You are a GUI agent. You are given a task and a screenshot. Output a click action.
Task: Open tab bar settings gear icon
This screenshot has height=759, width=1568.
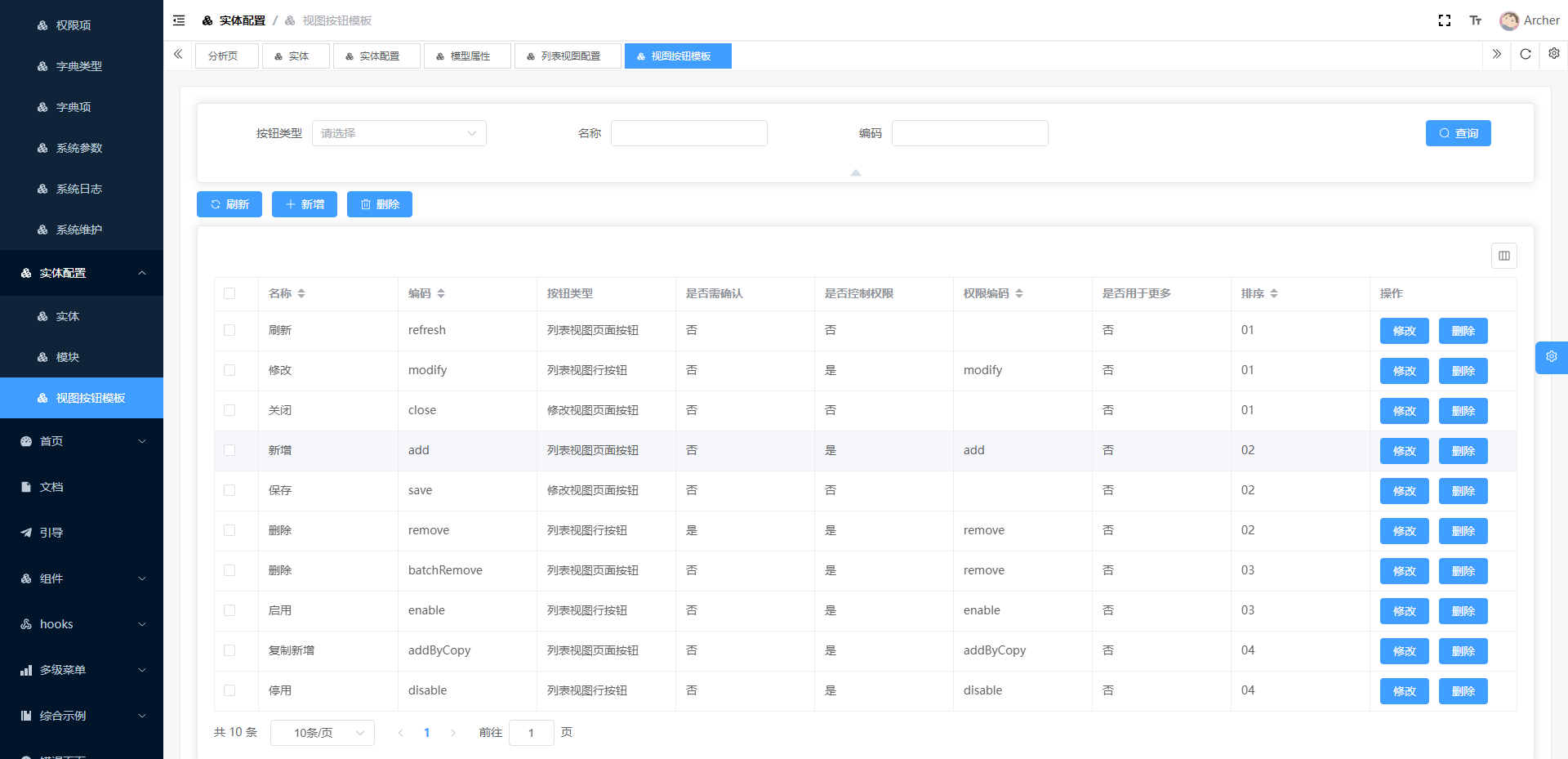(x=1554, y=54)
